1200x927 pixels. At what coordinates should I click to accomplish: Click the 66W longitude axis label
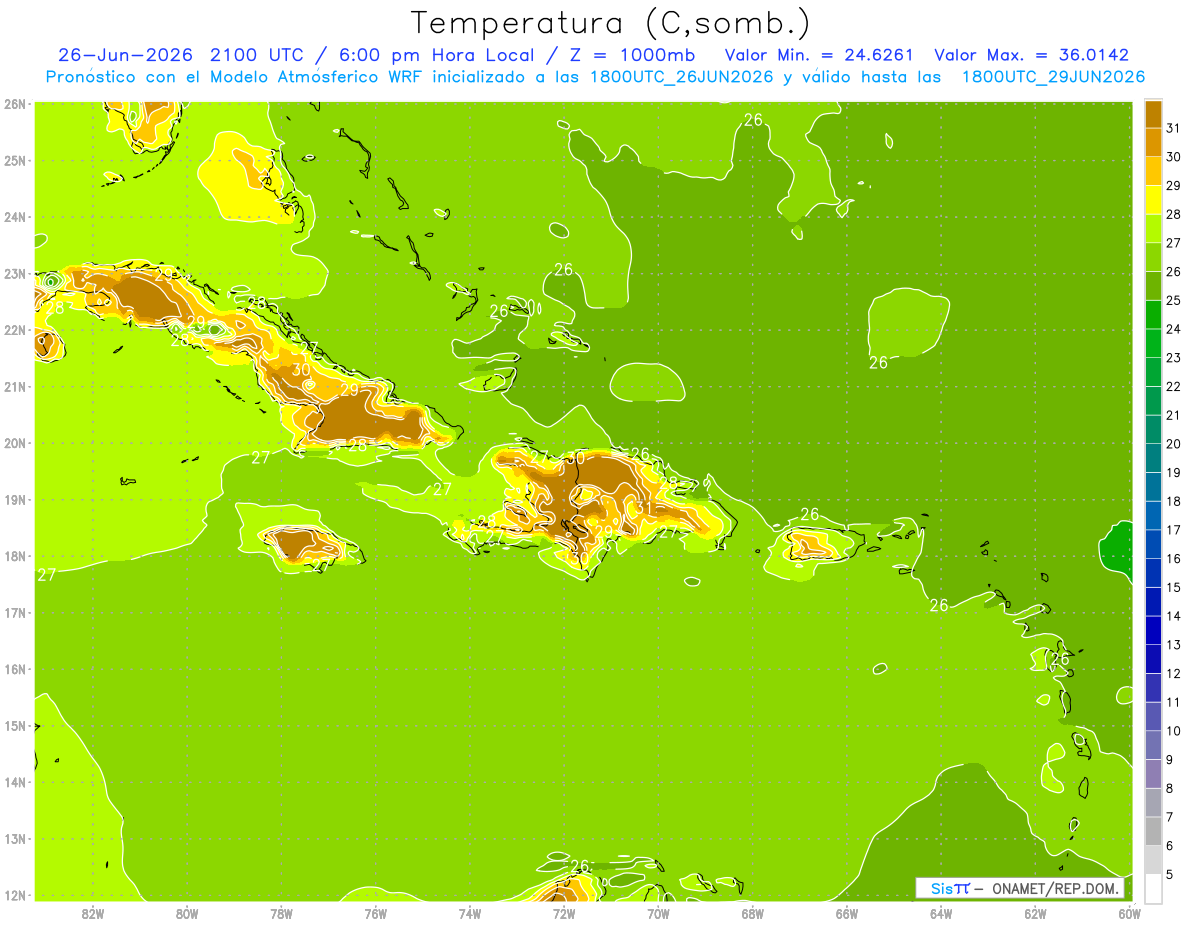846,913
